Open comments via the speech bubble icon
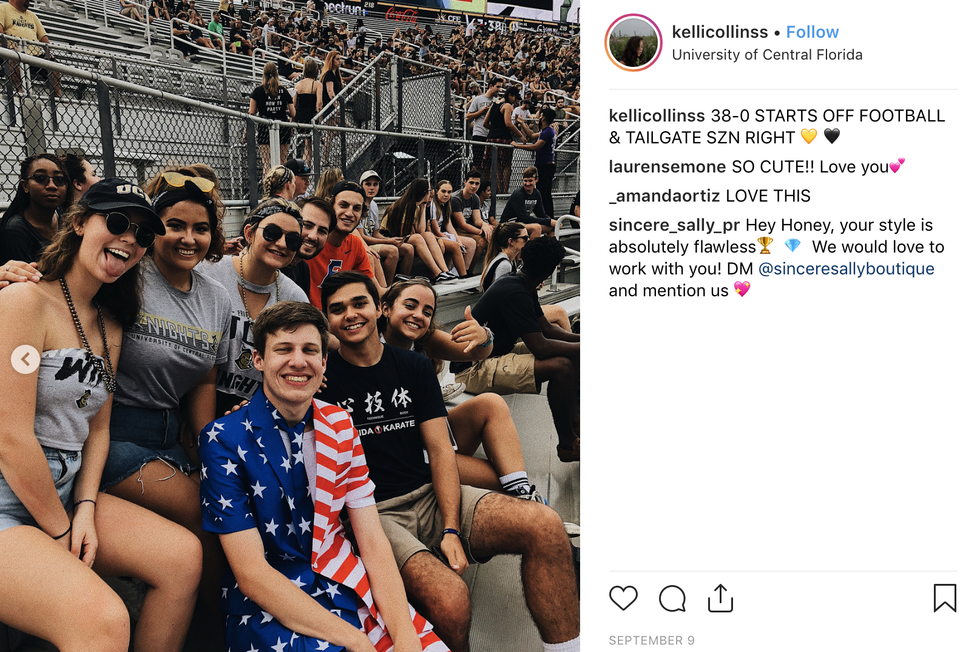This screenshot has height=652, width=980. (672, 598)
